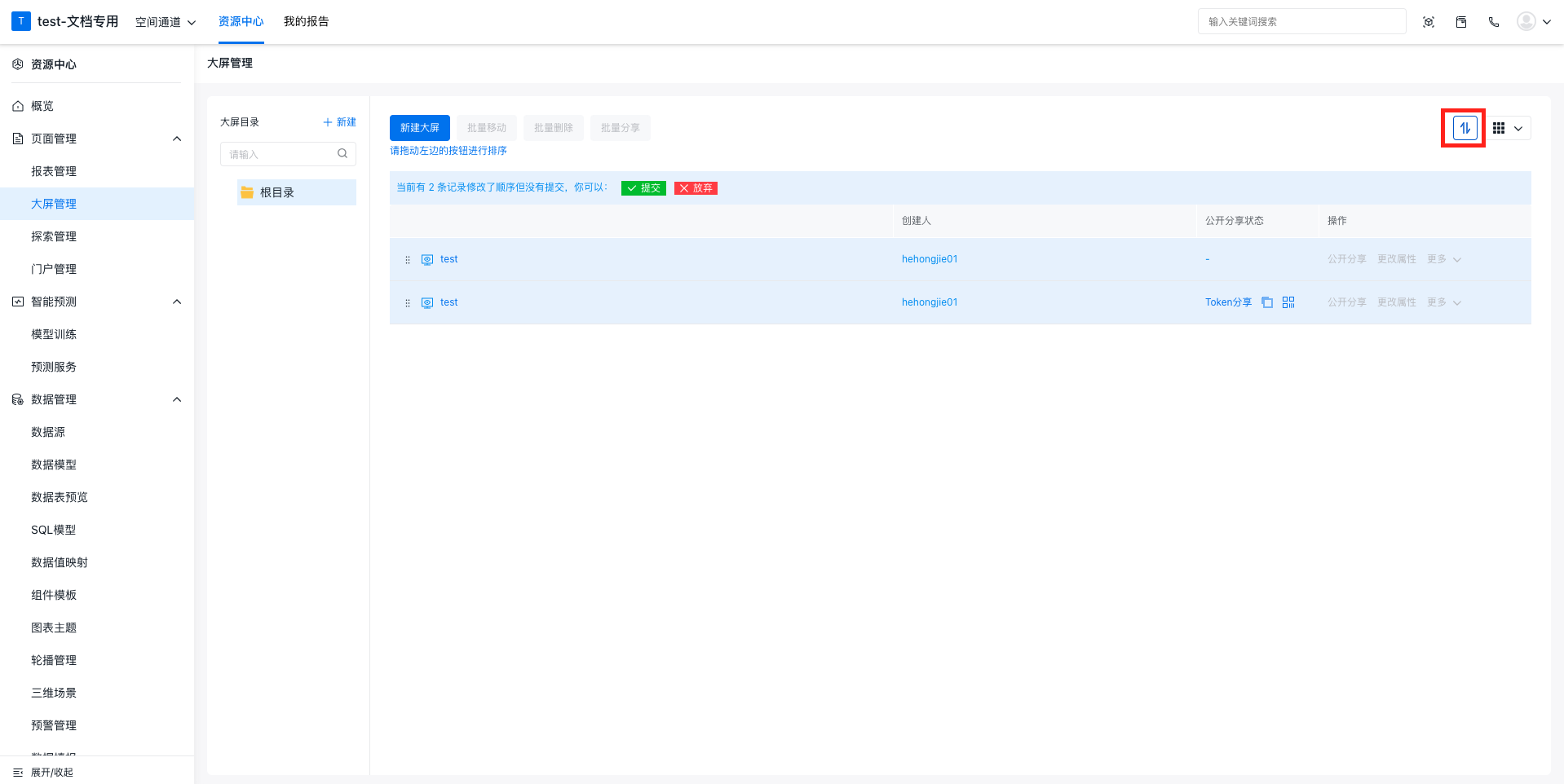The image size is (1564, 784).
Task: Click screen icon in second test row
Action: click(x=427, y=303)
